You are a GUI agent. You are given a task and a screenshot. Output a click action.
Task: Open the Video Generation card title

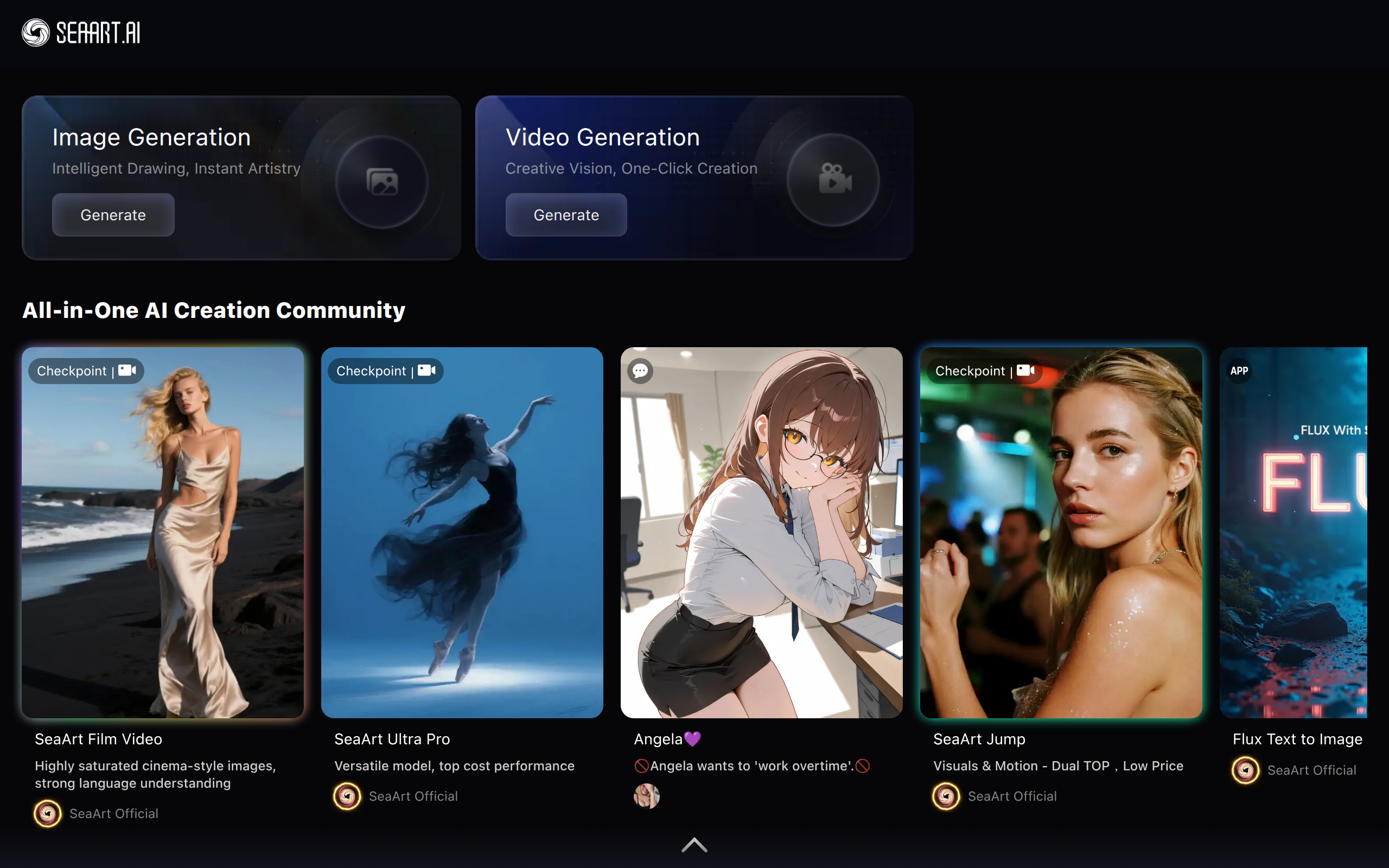pyautogui.click(x=603, y=137)
